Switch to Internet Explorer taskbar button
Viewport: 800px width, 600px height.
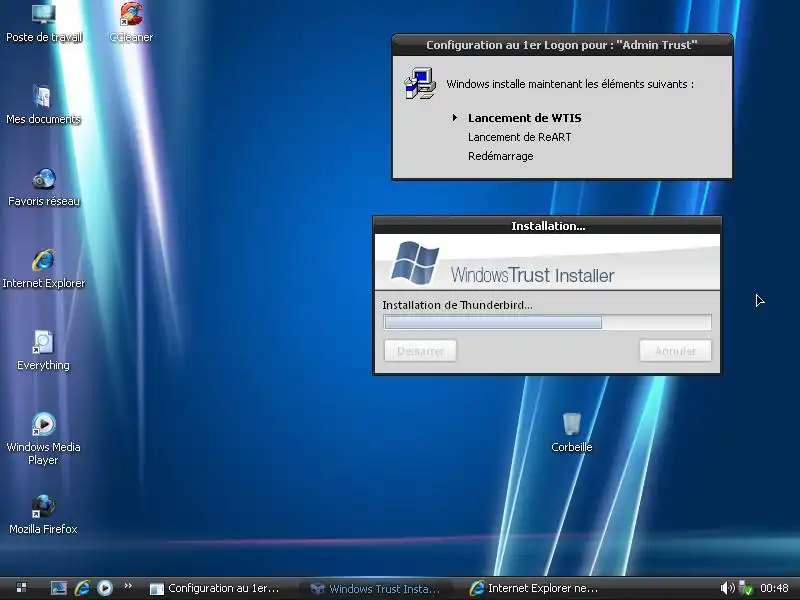tap(534, 588)
